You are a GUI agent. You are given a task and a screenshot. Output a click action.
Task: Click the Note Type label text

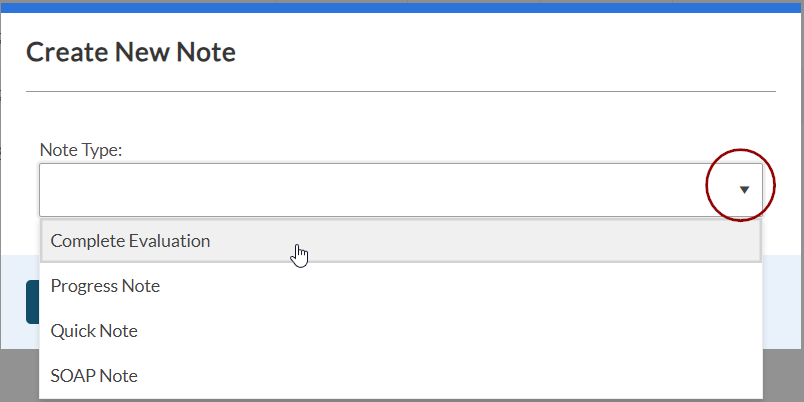tap(80, 150)
